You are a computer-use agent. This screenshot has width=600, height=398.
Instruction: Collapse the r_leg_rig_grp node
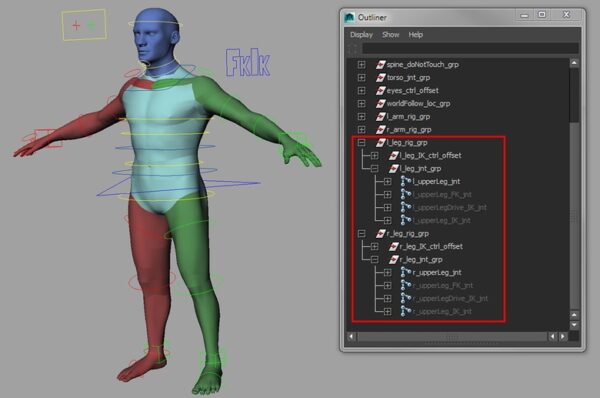coord(361,233)
